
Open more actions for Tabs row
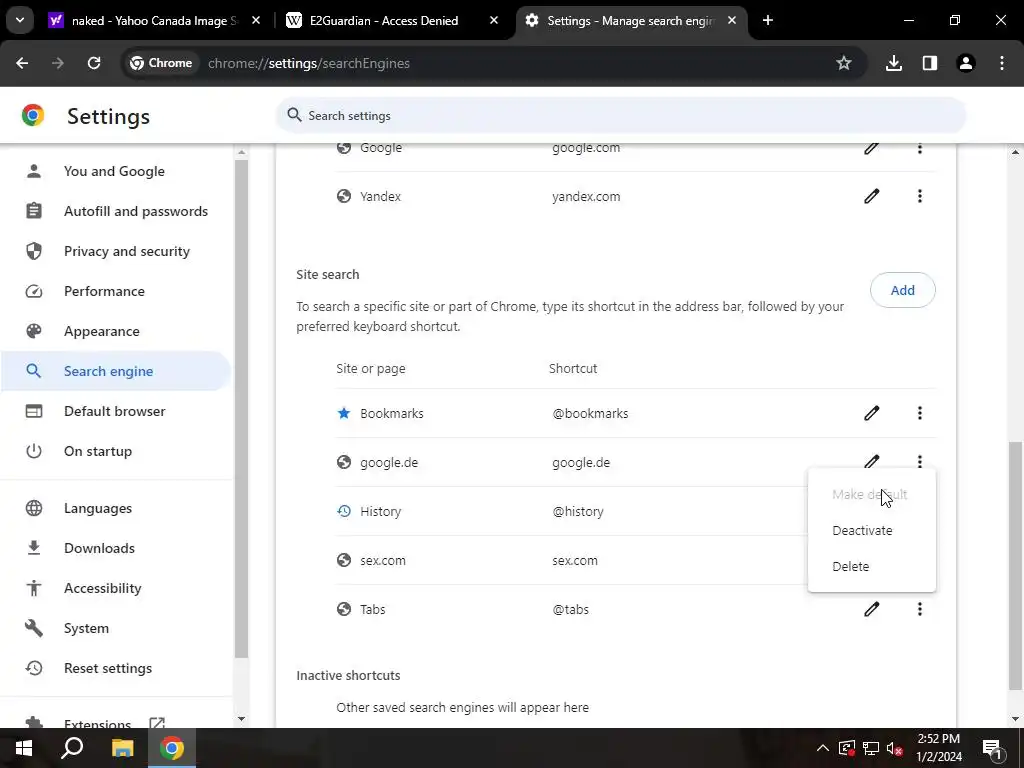[x=920, y=609]
